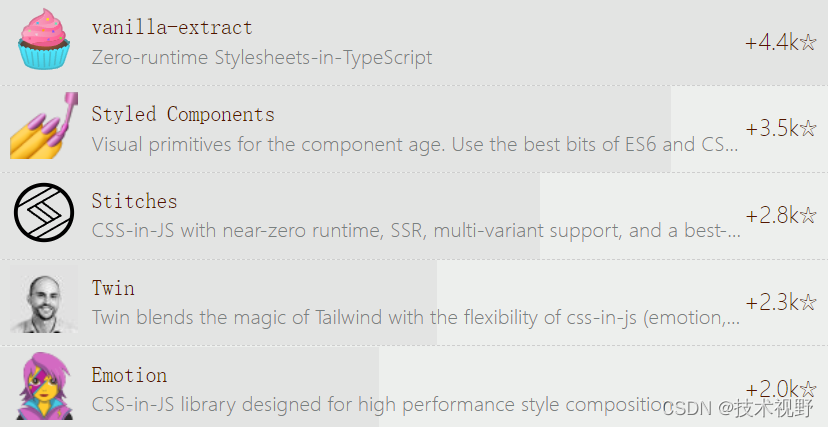Image resolution: width=828 pixels, height=427 pixels.
Task: Click the vanilla-extract cupcake icon
Action: tap(44, 39)
